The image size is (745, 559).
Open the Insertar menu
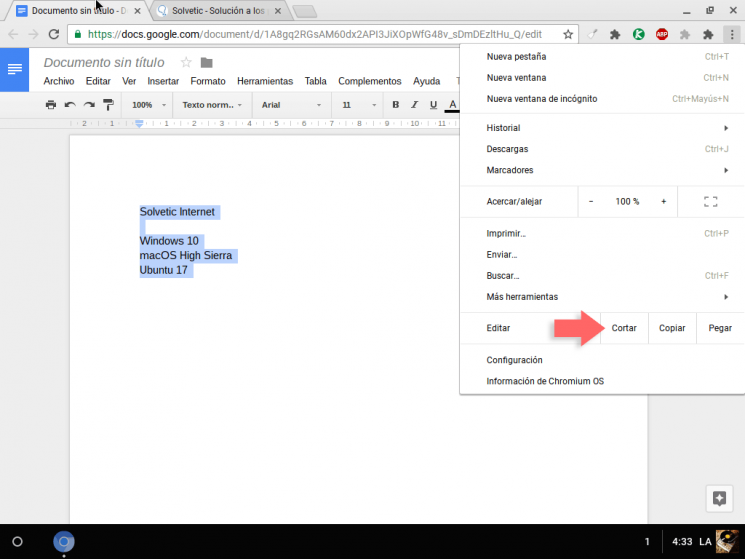(163, 81)
